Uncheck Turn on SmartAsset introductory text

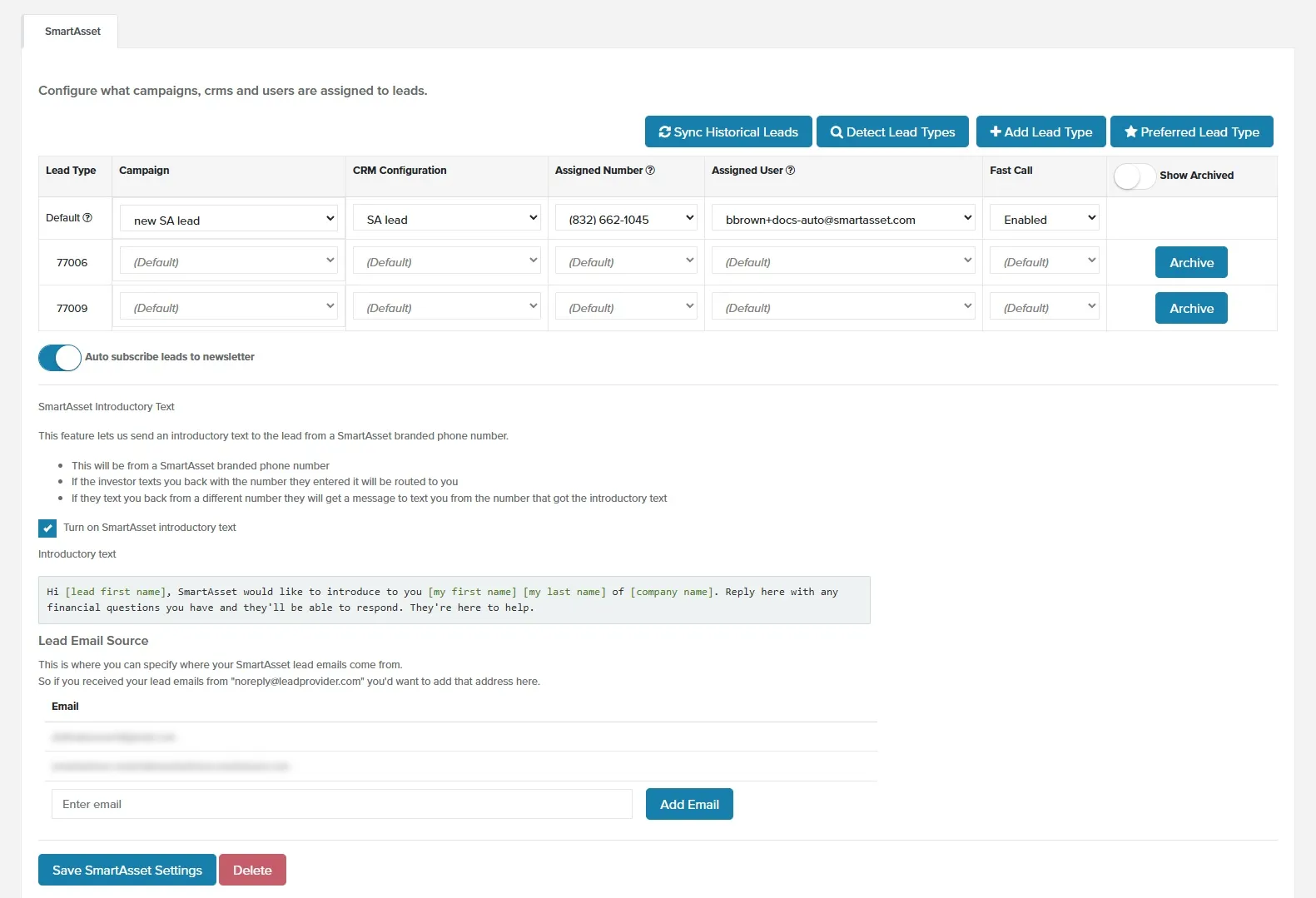47,528
